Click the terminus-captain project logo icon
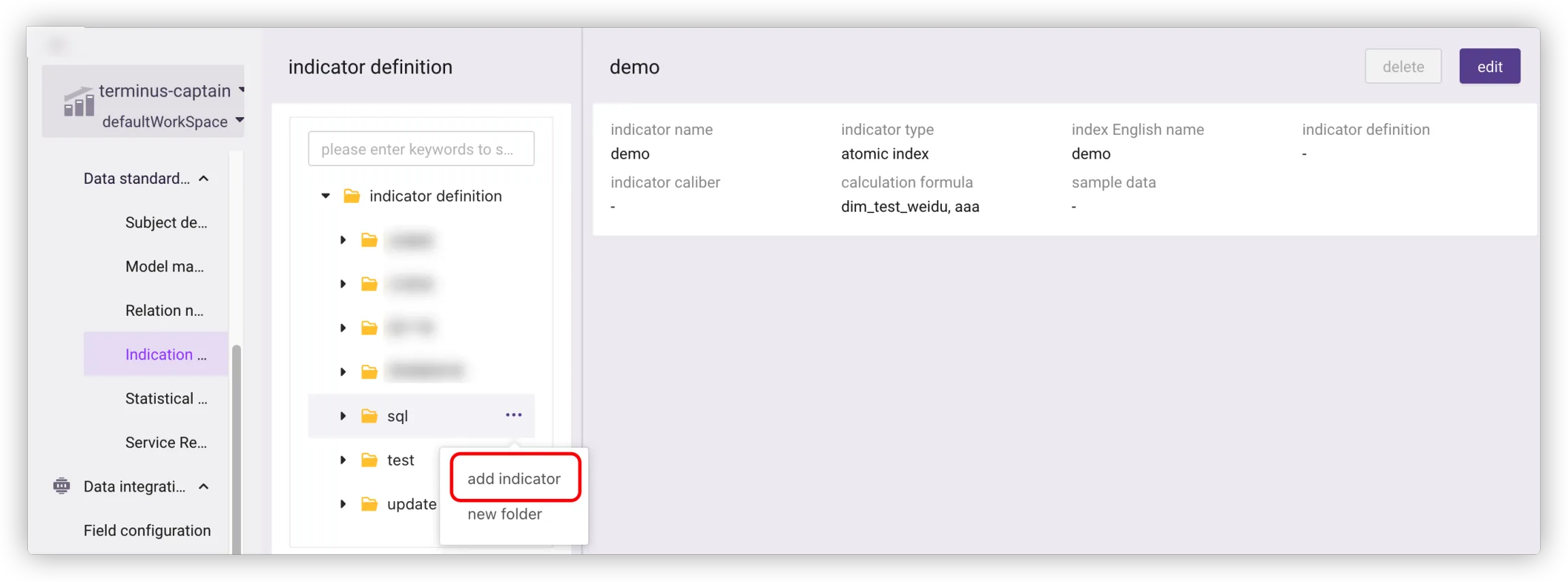Image resolution: width=1568 pixels, height=582 pixels. 79,103
